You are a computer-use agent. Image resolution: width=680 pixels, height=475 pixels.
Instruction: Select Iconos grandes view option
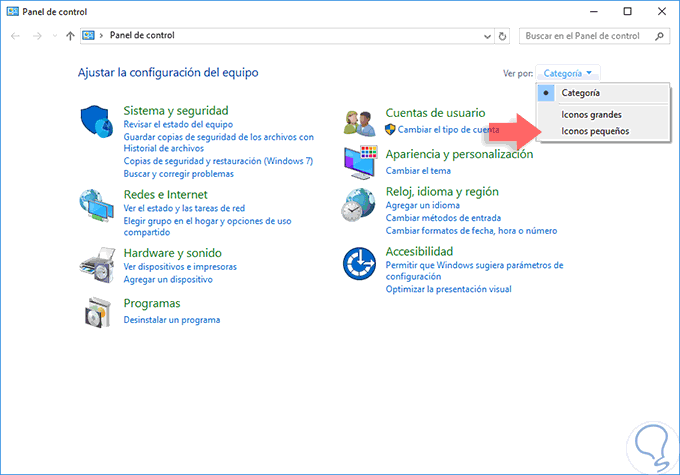[603, 115]
